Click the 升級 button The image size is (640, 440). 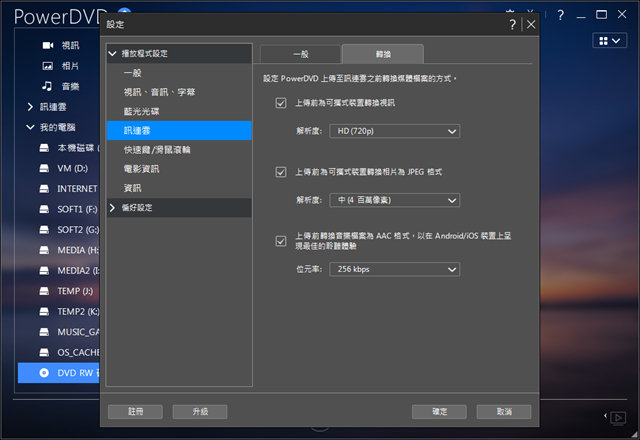pos(200,411)
